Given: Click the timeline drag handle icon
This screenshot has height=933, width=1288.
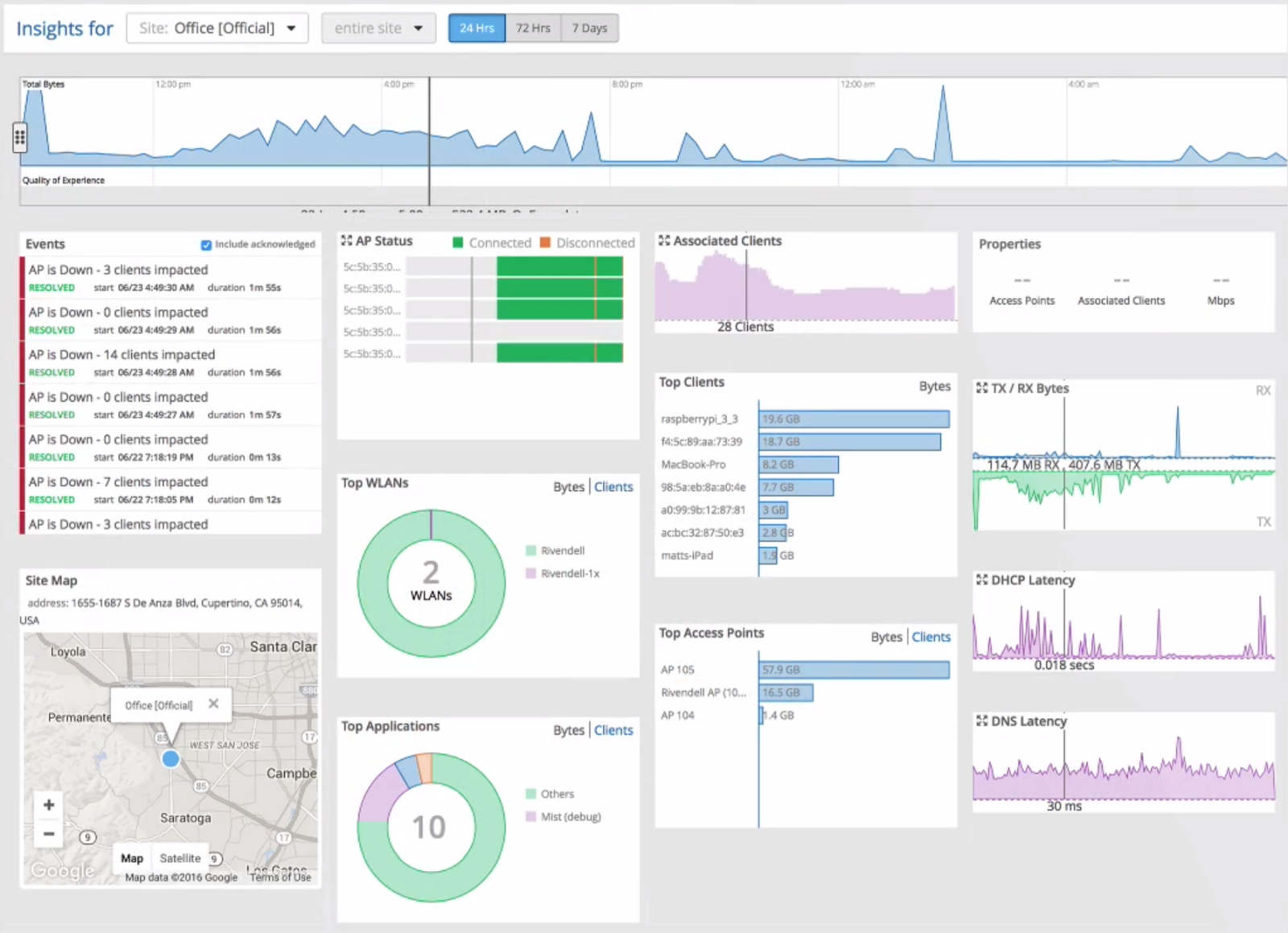Looking at the screenshot, I should tap(20, 138).
